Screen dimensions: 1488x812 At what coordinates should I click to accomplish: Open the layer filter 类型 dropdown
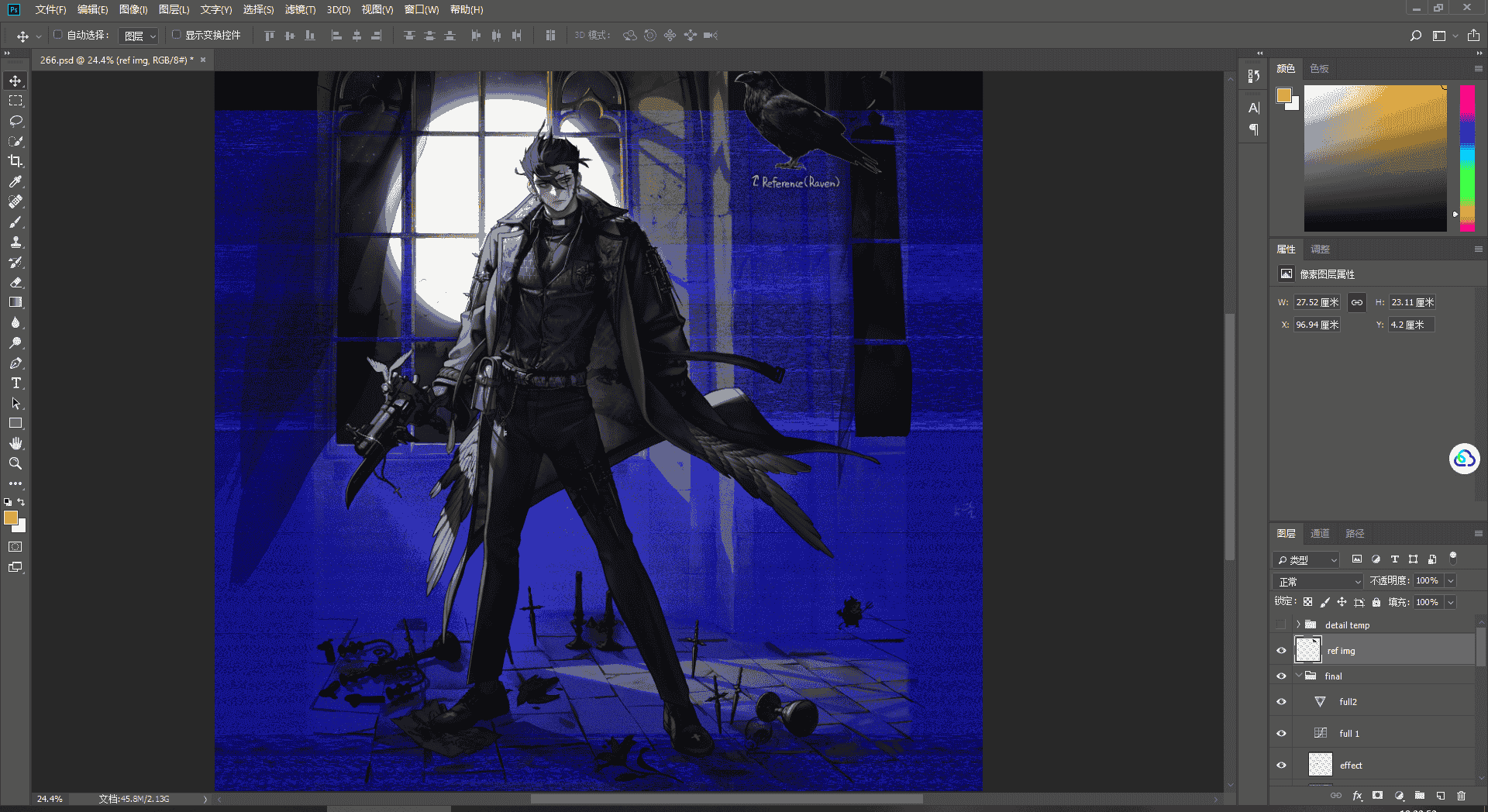tap(1307, 559)
